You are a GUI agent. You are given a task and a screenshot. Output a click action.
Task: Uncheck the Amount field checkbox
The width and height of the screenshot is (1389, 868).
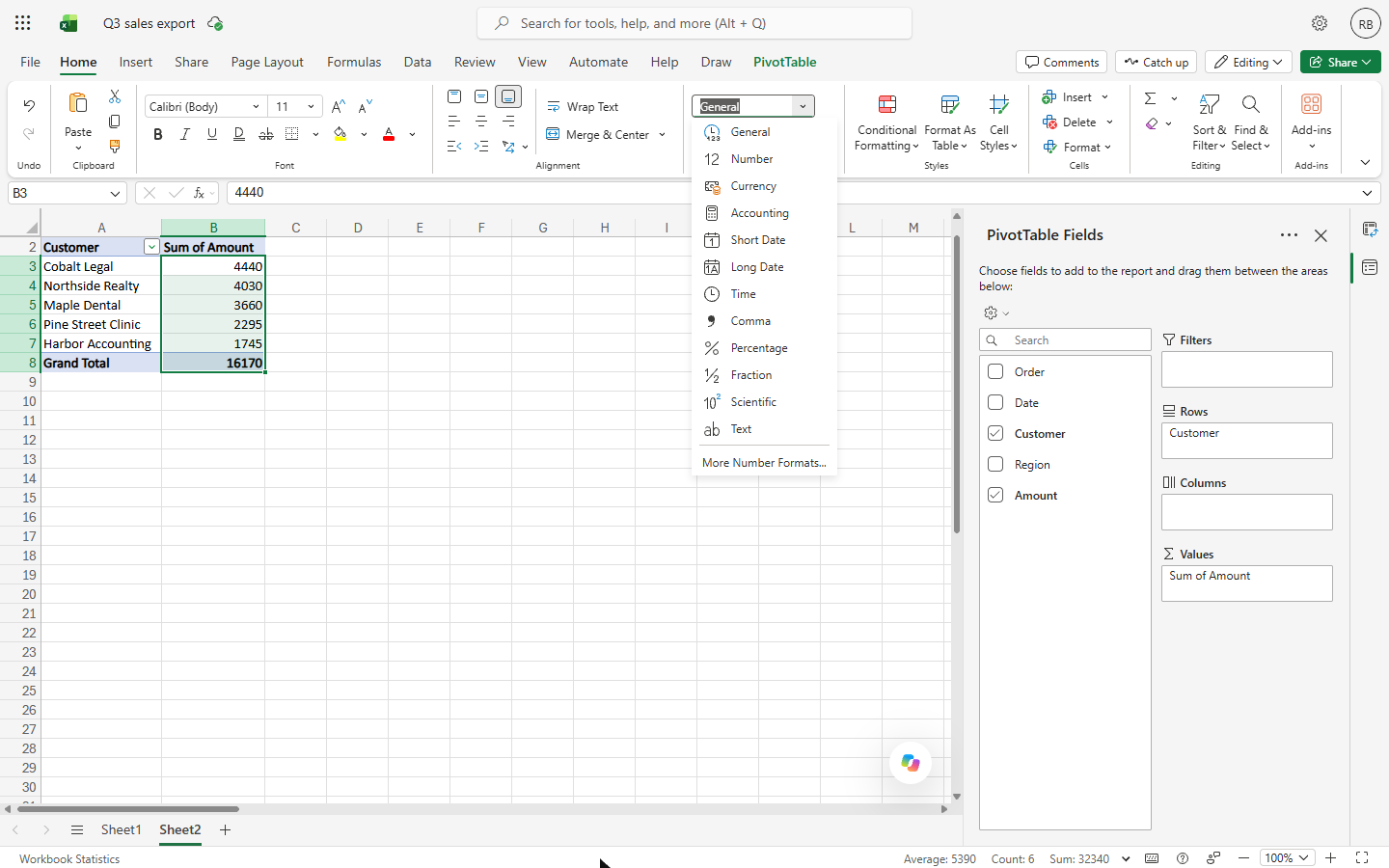pyautogui.click(x=995, y=495)
